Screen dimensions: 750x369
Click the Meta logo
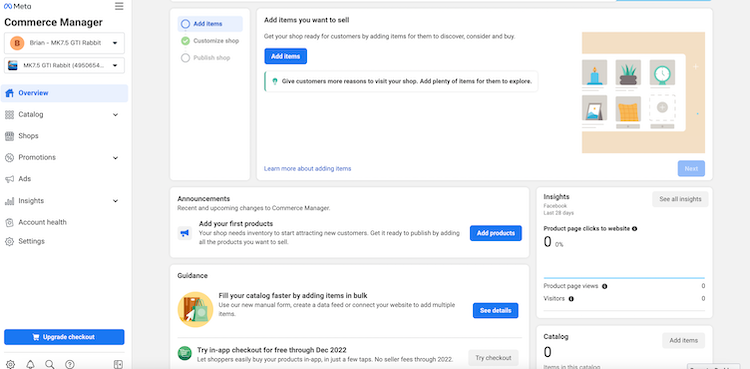click(17, 6)
